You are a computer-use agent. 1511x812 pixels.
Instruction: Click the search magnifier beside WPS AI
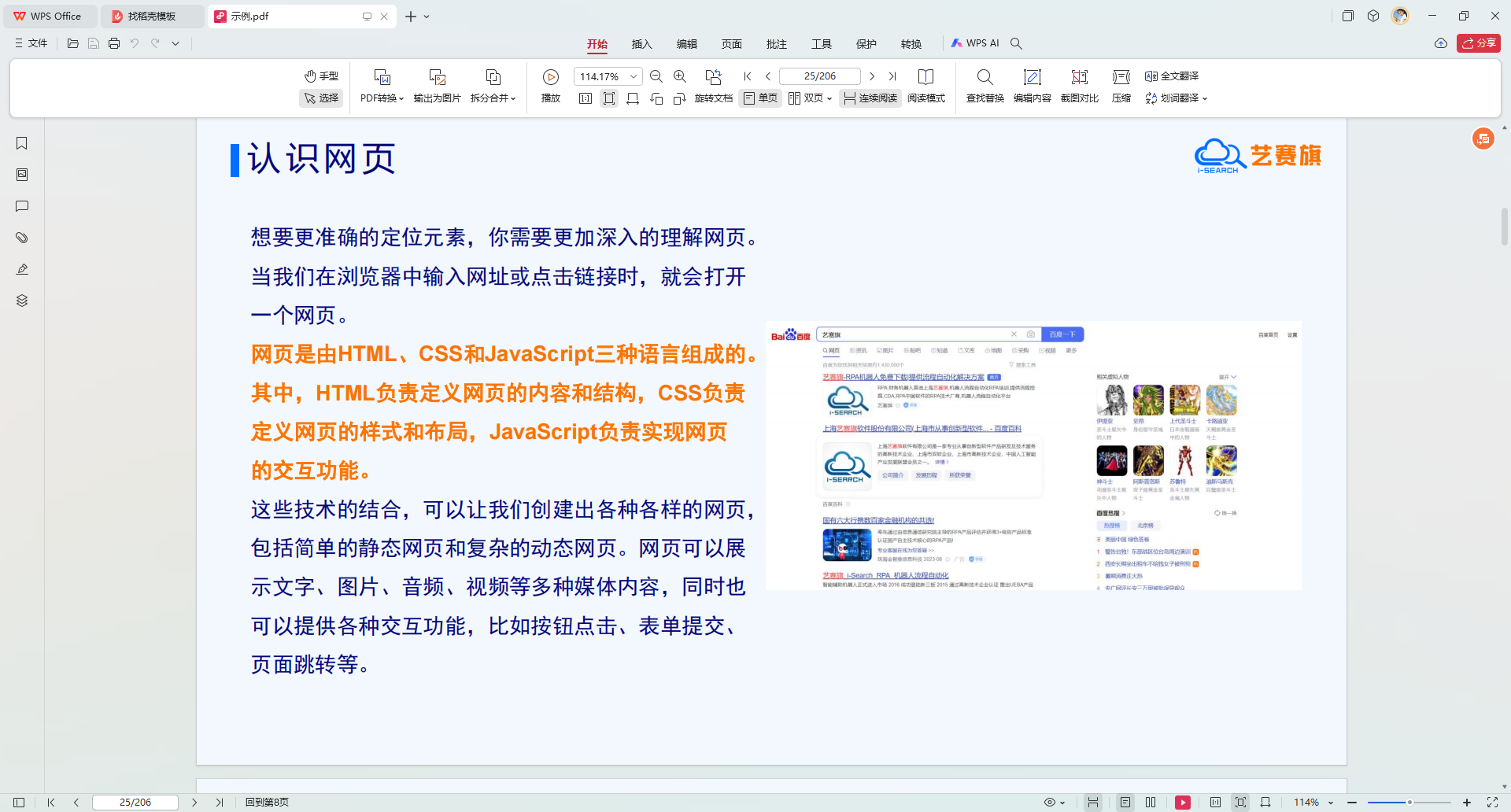coord(1016,43)
